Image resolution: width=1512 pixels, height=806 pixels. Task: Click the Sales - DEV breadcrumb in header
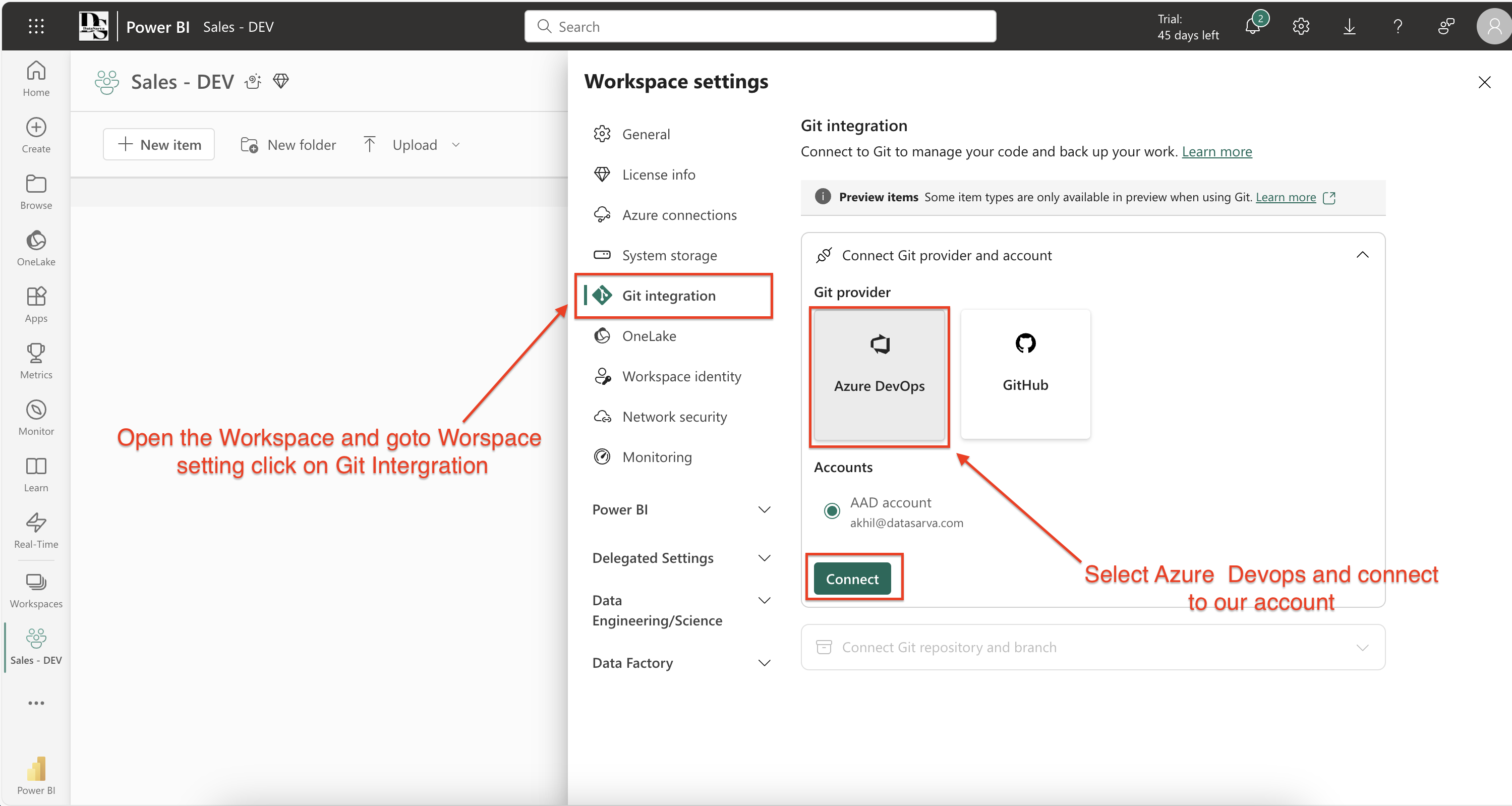pos(238,27)
